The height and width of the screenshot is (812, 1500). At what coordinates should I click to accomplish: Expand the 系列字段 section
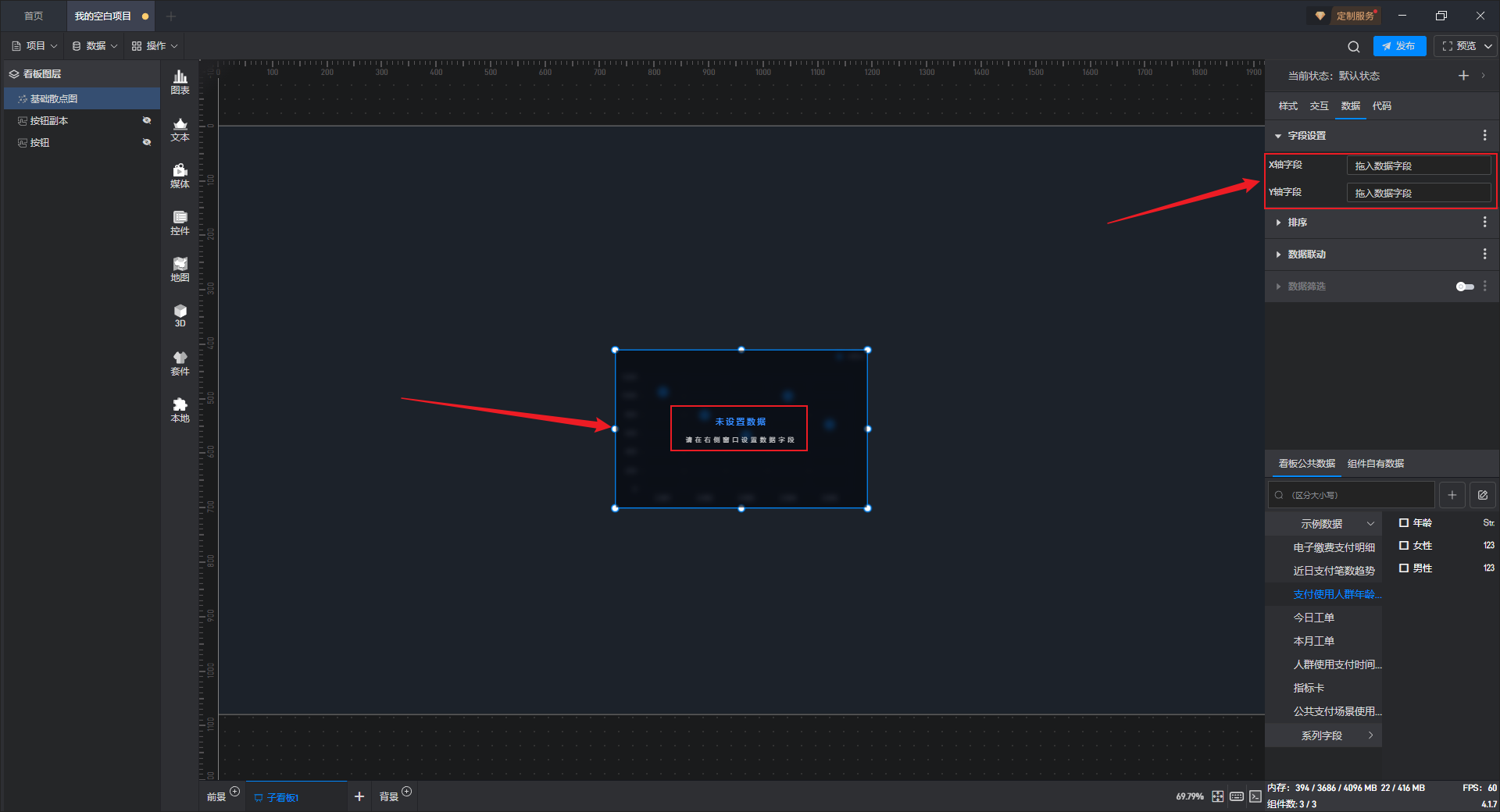tap(1370, 735)
